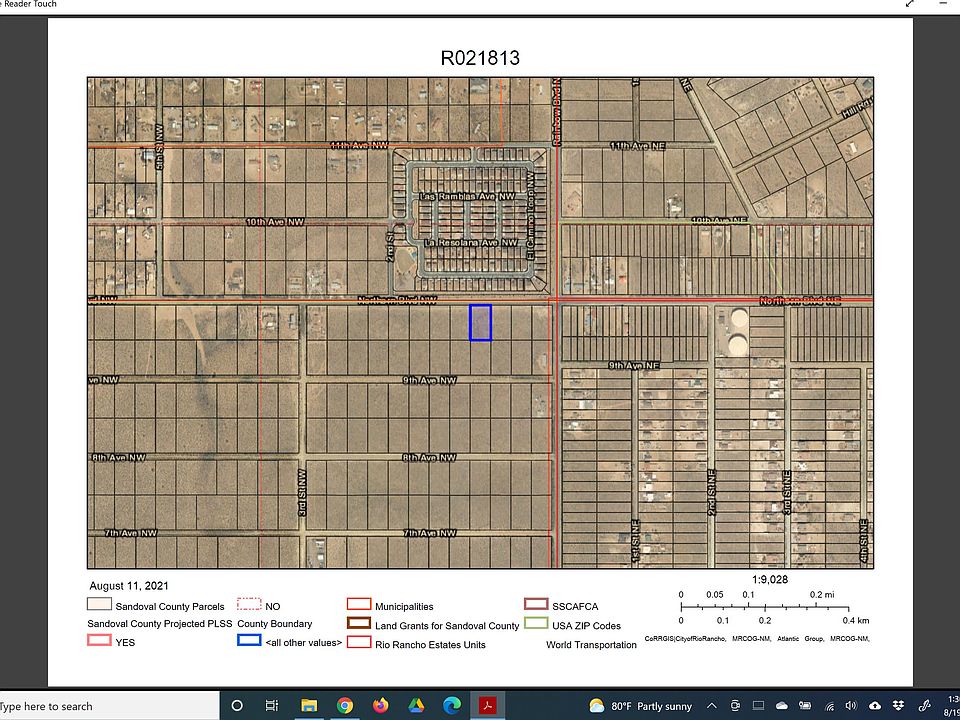Click the blue all other values swatch
This screenshot has height=720, width=960.
click(x=248, y=642)
